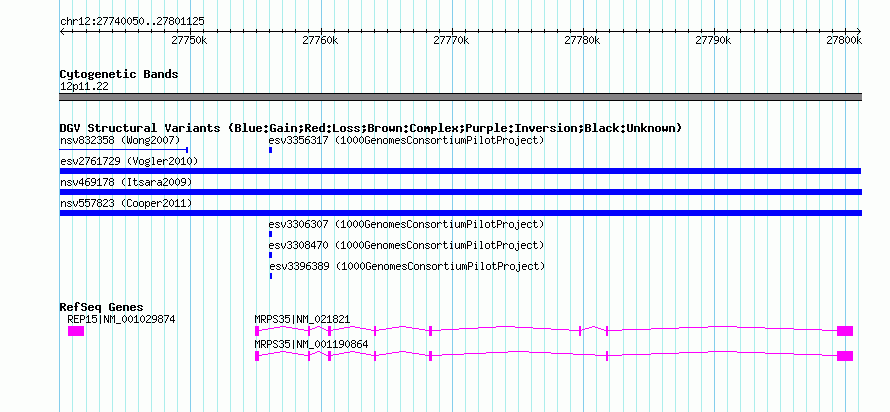
Task: Click the blue nsv557823 gain bar
Action: [460, 213]
